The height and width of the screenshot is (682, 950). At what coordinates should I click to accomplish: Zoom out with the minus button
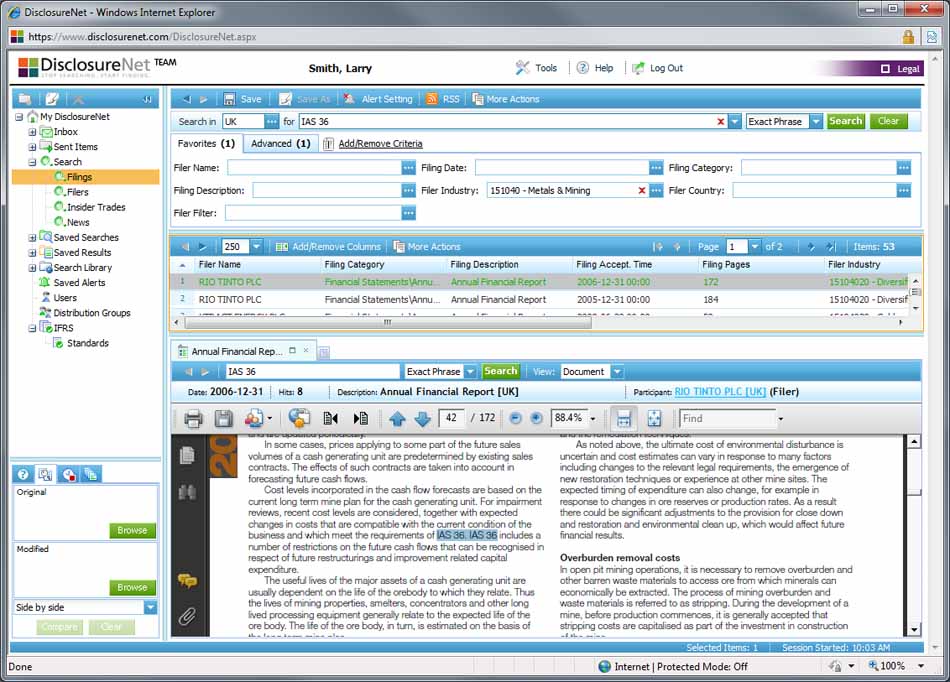tap(515, 418)
